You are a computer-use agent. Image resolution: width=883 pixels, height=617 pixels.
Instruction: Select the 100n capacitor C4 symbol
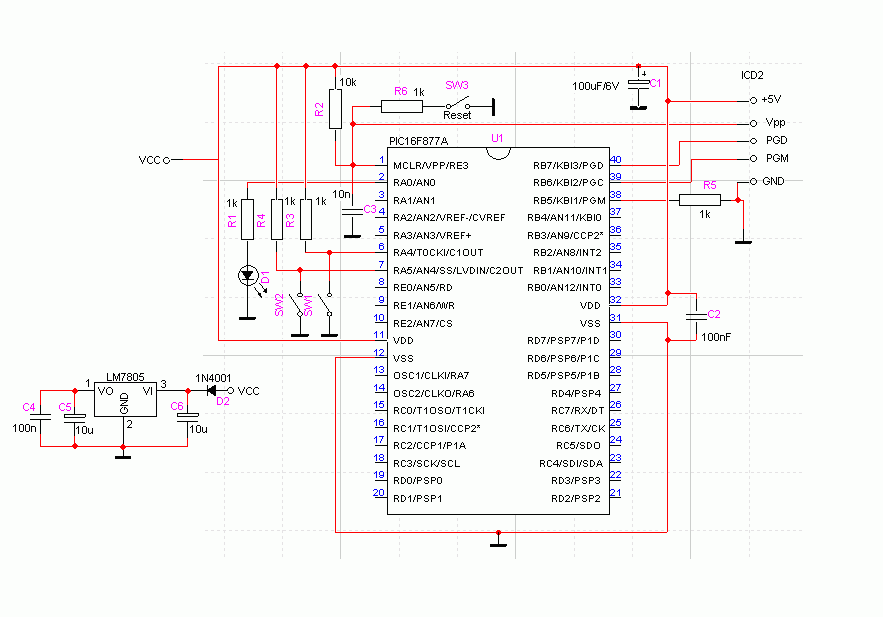pos(41,418)
